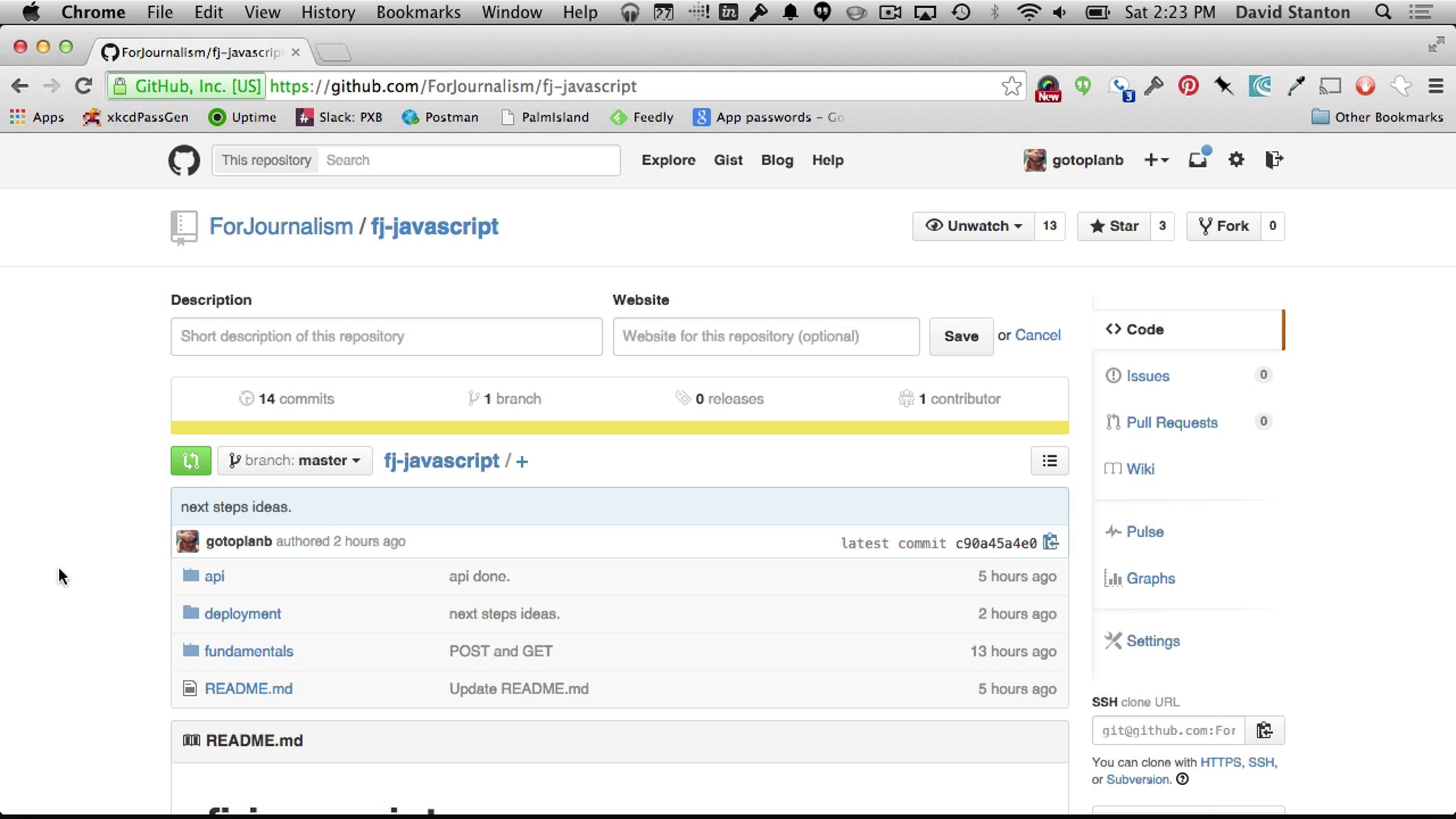1456x819 pixels.
Task: Switch clone URL to Subversion
Action: coord(1137,780)
